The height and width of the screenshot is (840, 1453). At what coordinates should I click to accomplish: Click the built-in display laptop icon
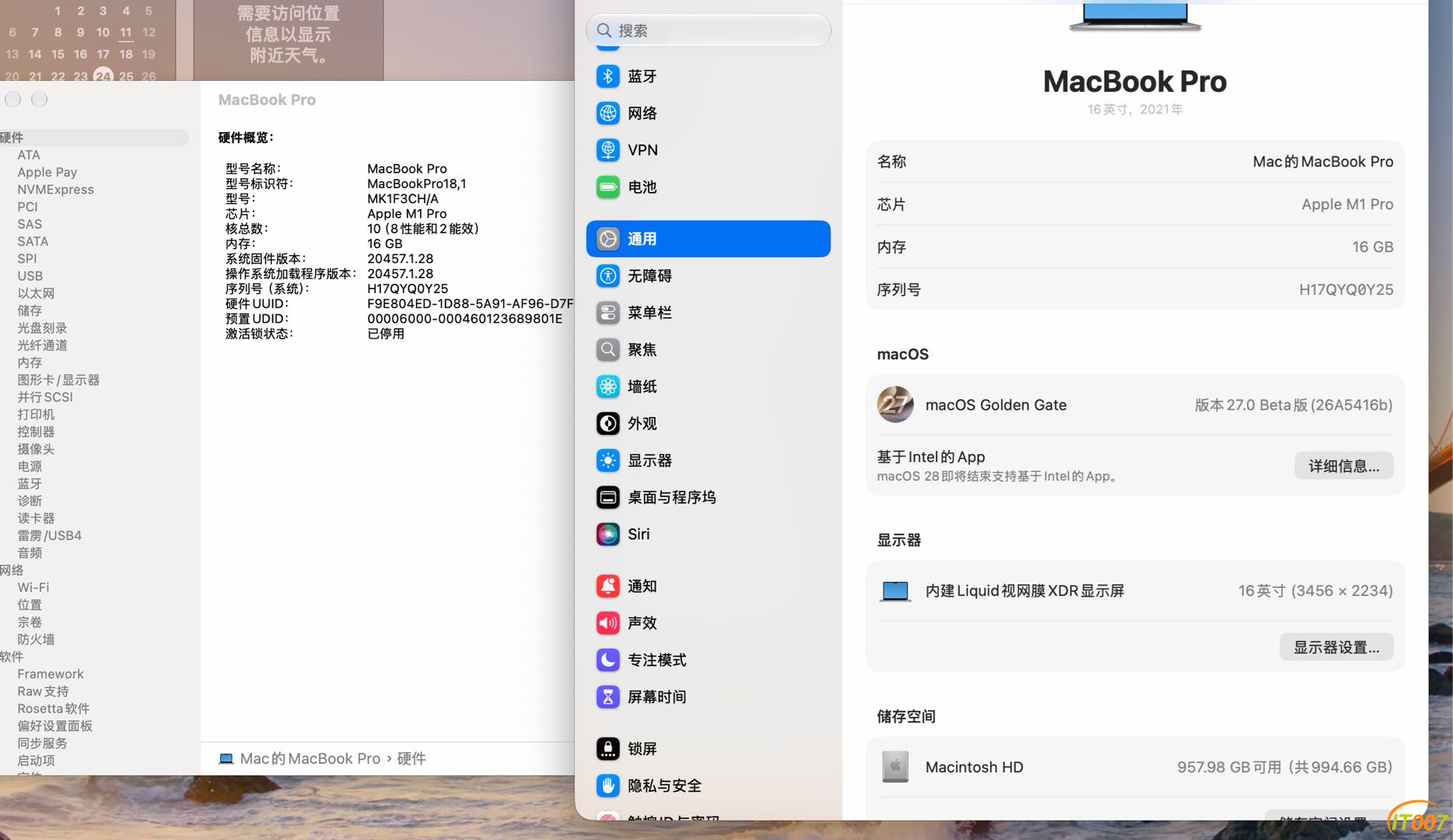[895, 591]
